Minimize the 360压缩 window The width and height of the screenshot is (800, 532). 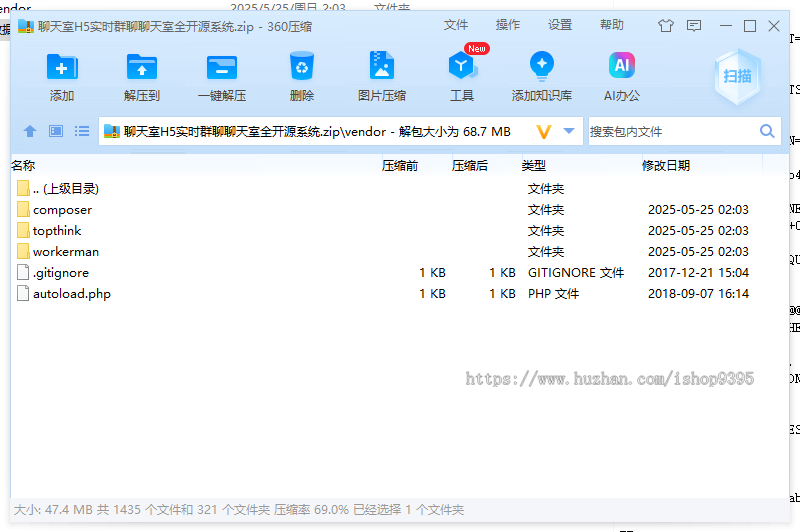pyautogui.click(x=726, y=26)
